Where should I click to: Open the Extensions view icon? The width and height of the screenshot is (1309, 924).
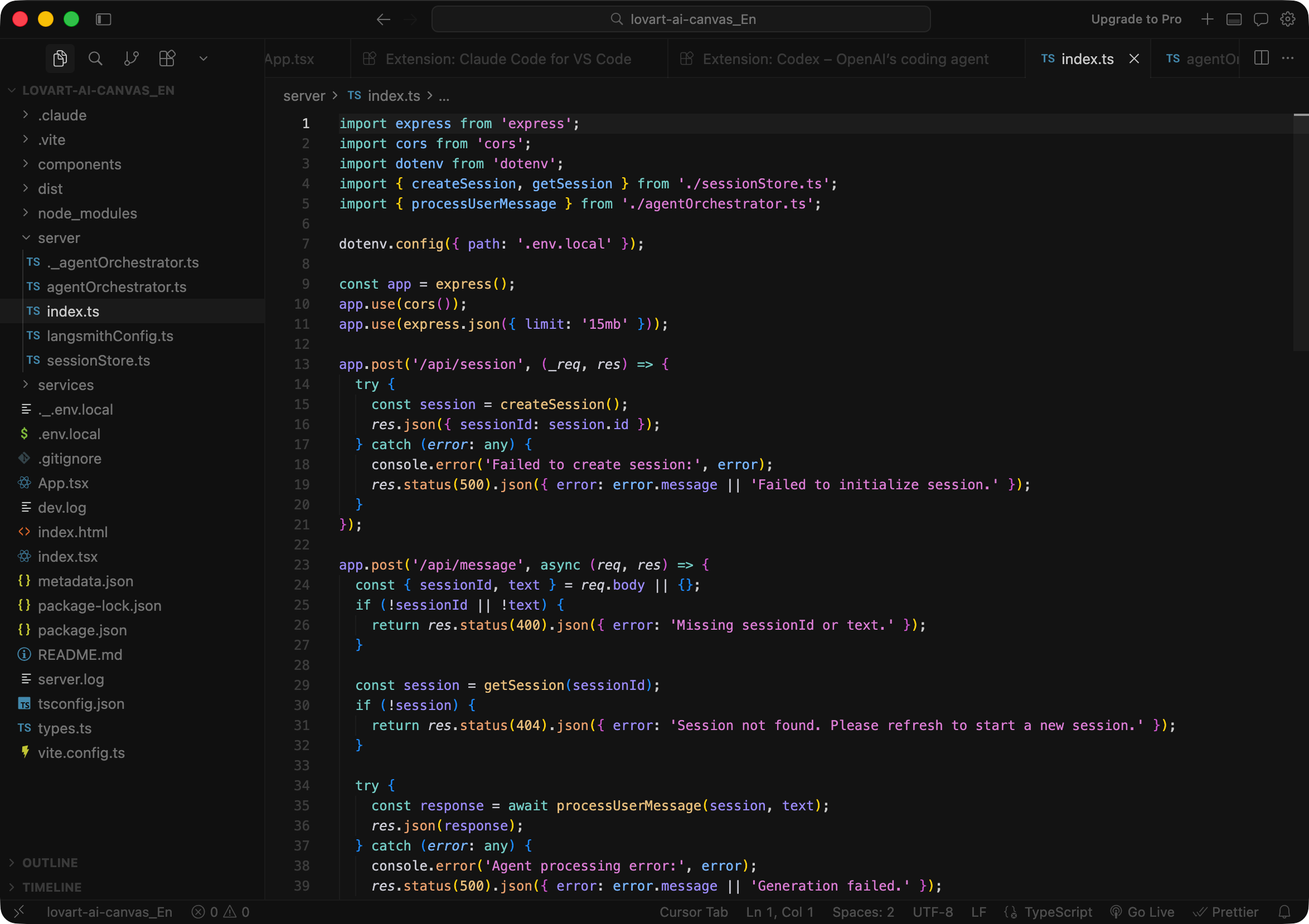[x=167, y=58]
